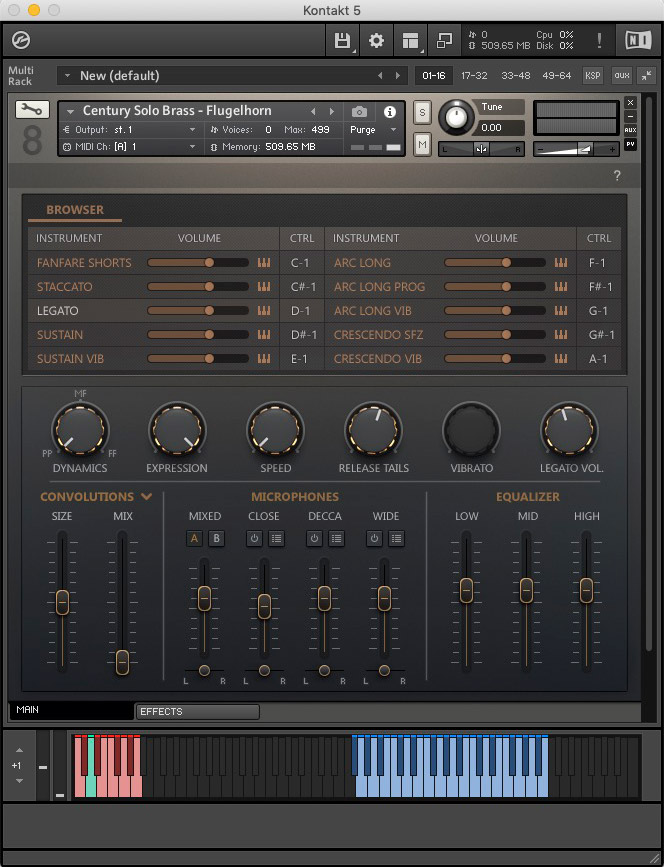This screenshot has width=664, height=867.
Task: Open key mapping icon for Crescendo Vib
Action: tap(561, 359)
